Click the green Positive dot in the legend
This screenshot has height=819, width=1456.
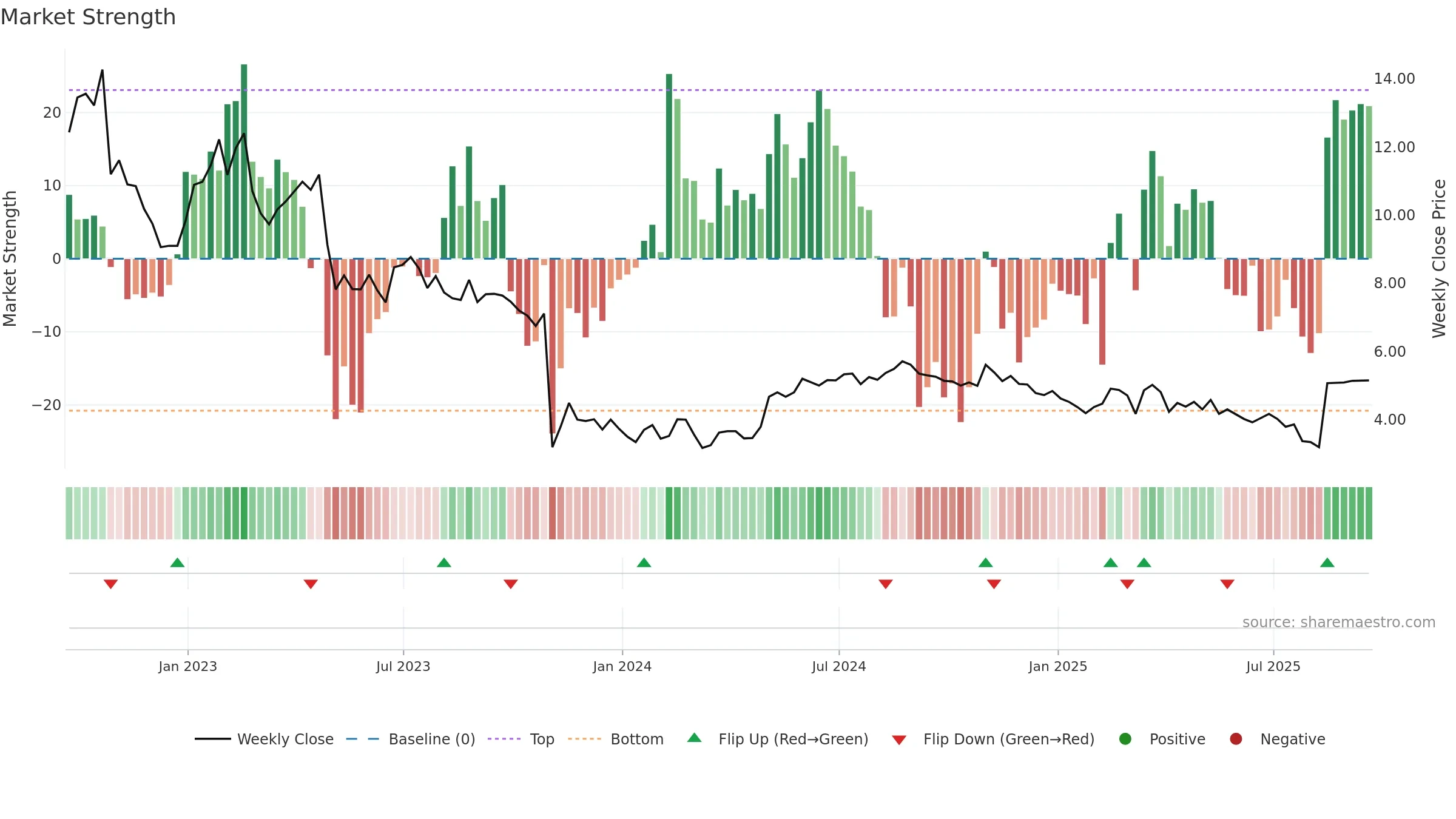(1125, 739)
